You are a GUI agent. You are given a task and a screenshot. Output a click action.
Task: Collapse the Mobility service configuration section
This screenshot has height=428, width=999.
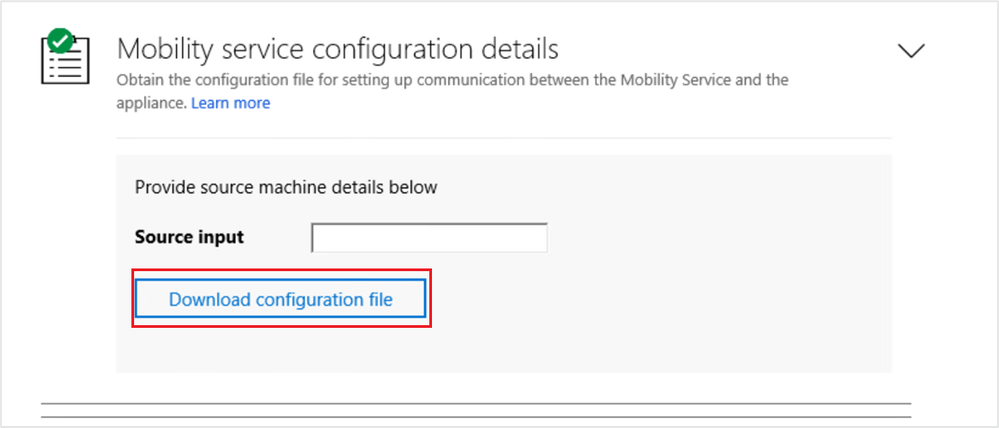[x=911, y=50]
